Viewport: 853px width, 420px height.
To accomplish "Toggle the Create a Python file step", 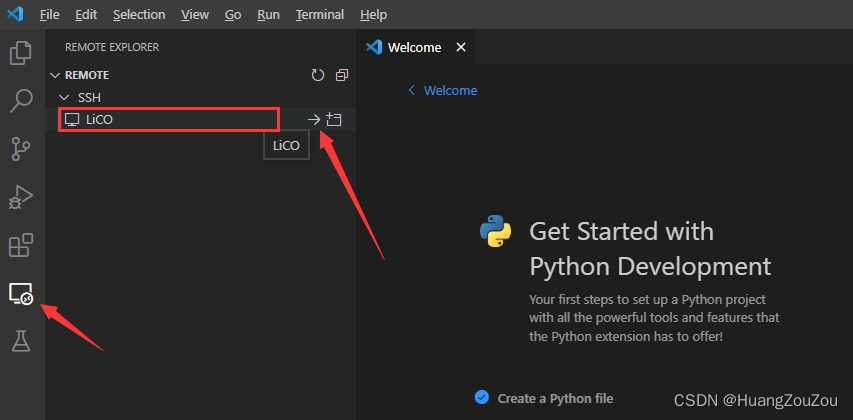I will tap(481, 397).
